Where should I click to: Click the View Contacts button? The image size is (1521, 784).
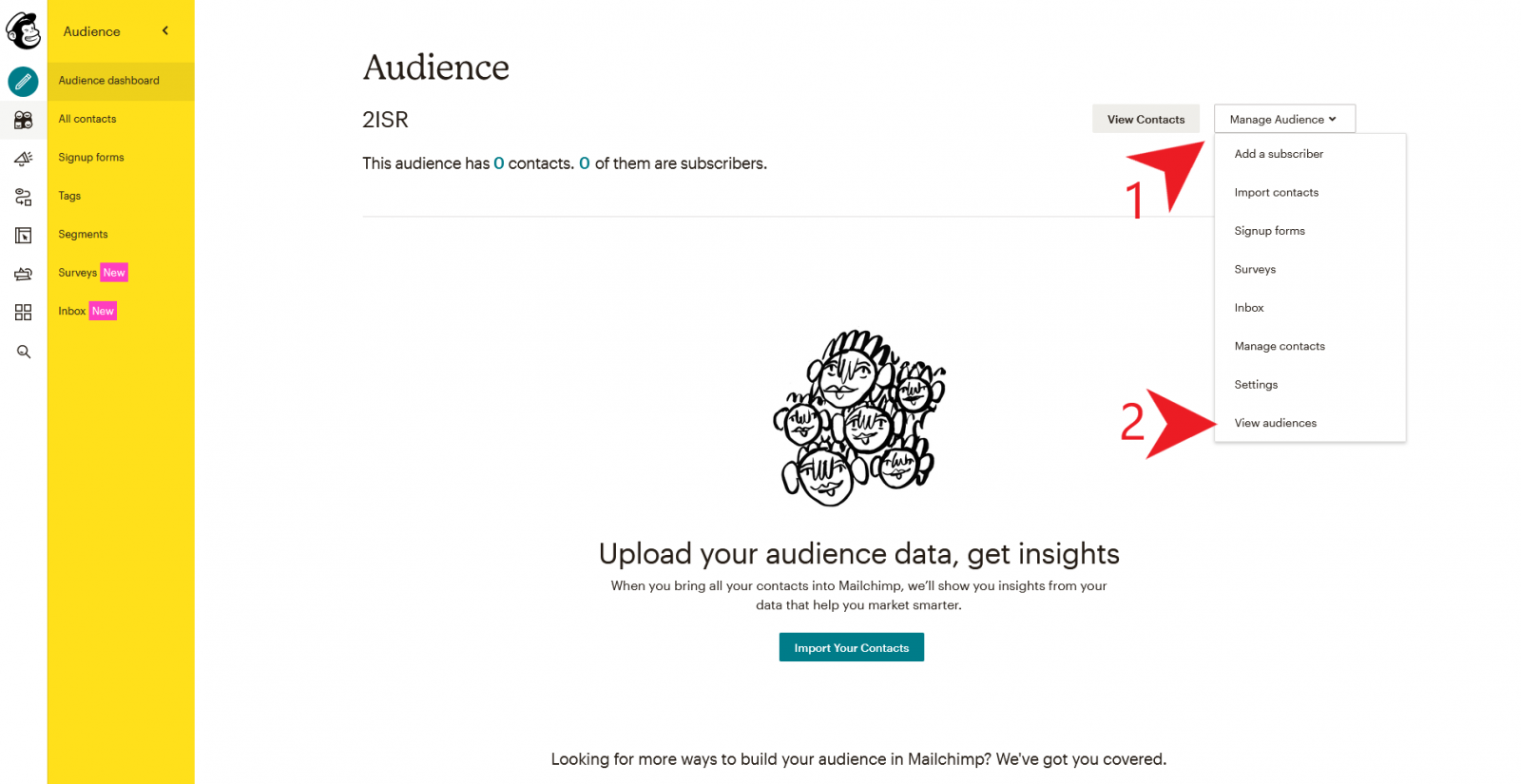point(1146,118)
